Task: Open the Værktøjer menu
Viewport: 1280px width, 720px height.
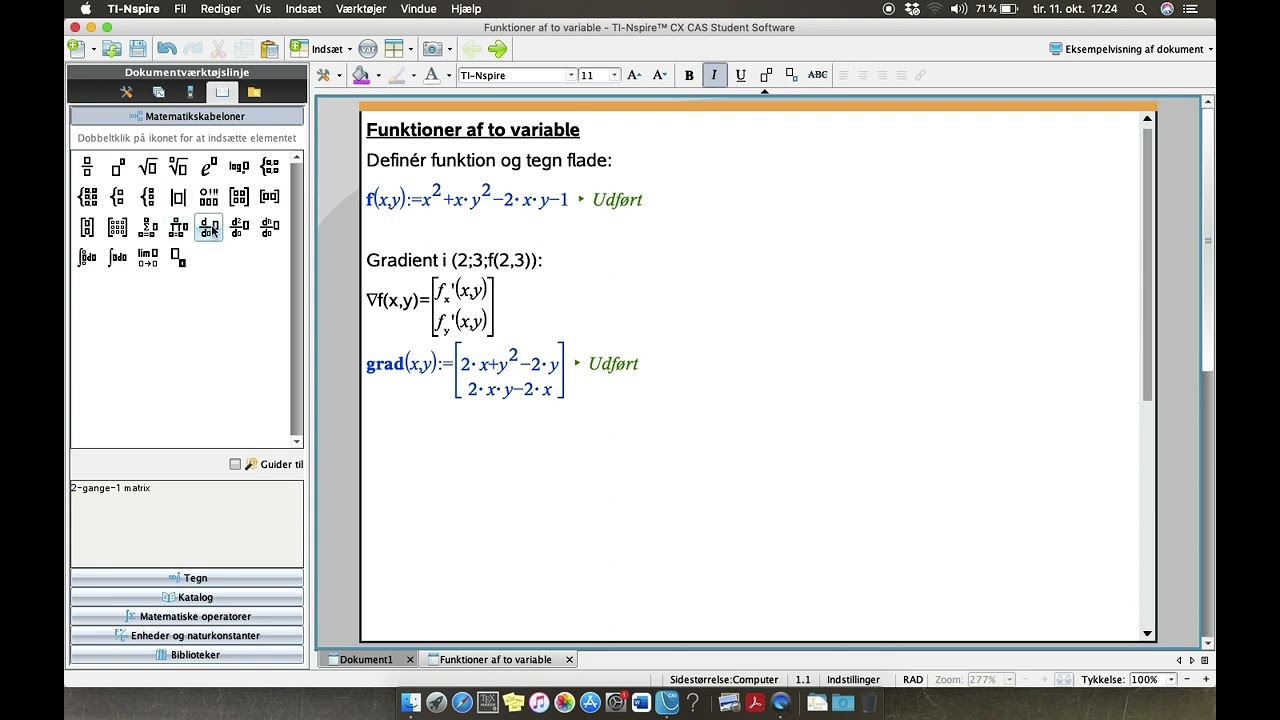Action: pyautogui.click(x=361, y=9)
